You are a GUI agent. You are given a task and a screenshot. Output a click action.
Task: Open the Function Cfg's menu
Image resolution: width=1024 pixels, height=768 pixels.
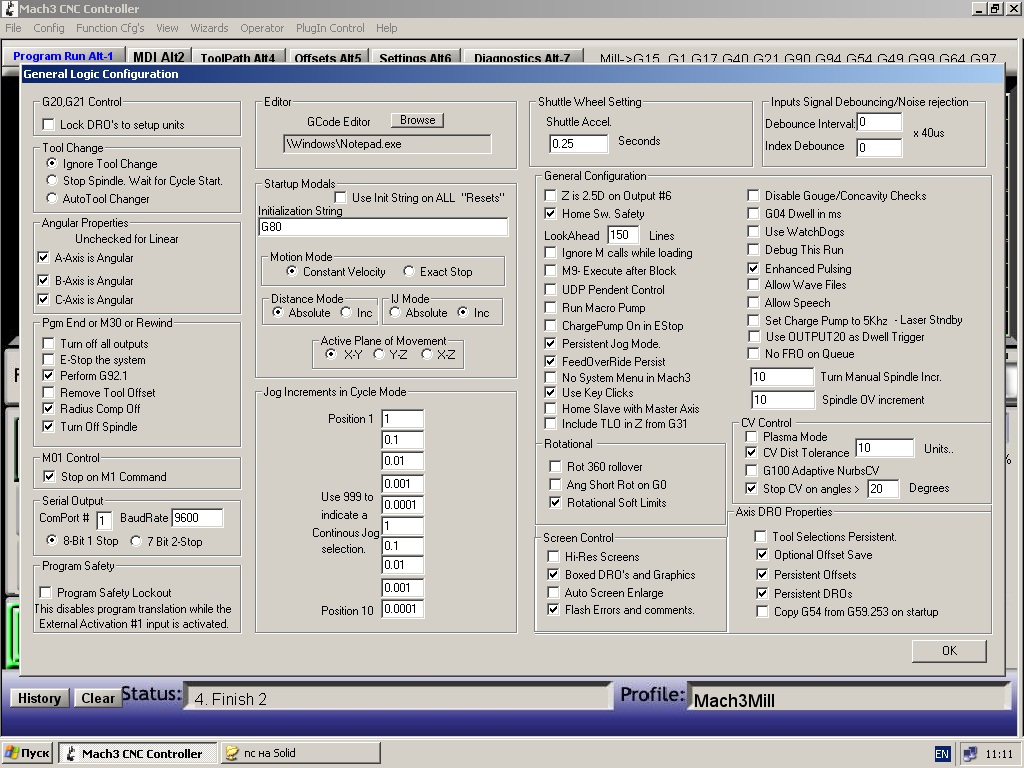(110, 28)
